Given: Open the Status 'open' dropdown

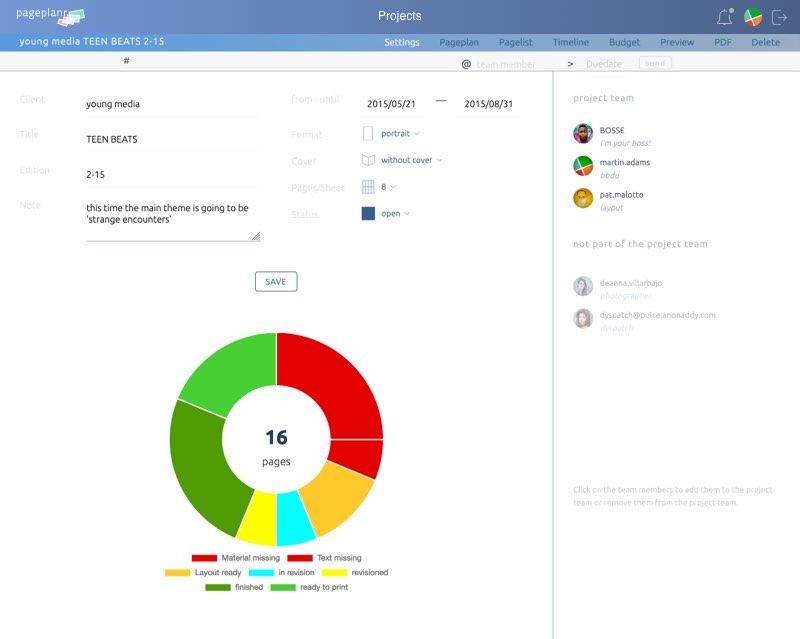Looking at the screenshot, I should click(x=395, y=213).
